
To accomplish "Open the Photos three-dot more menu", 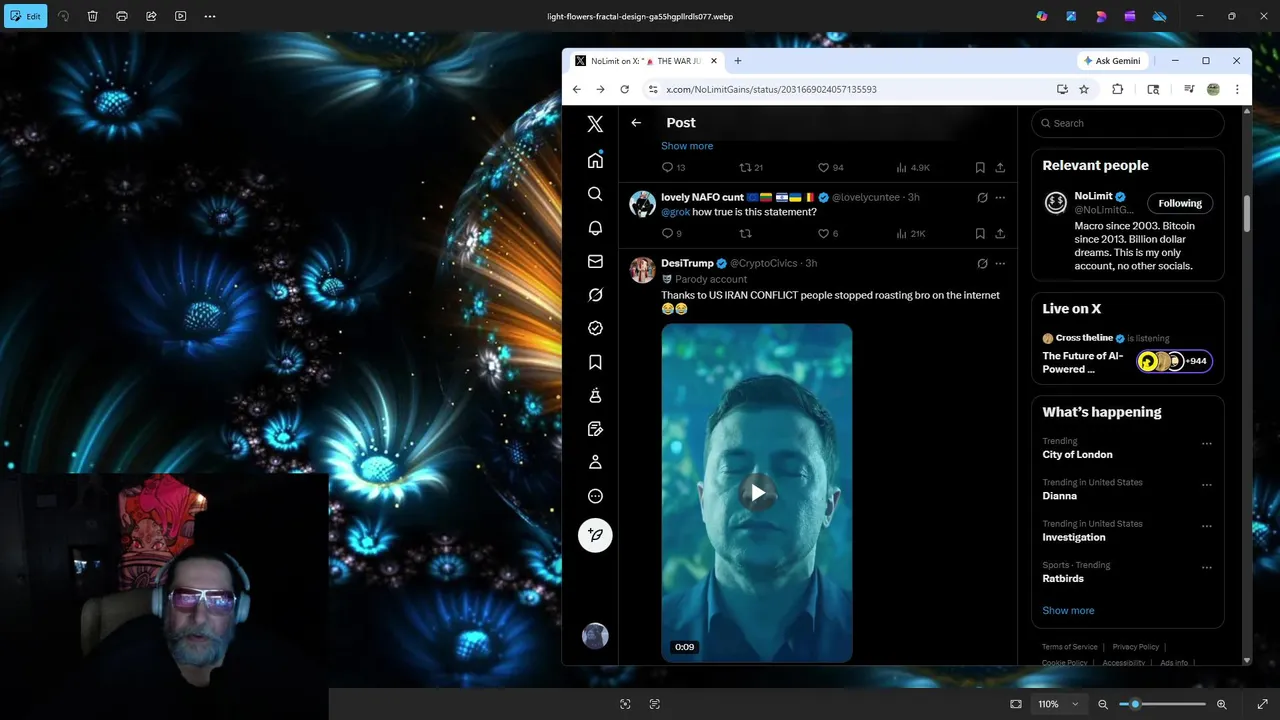I will 210,16.
